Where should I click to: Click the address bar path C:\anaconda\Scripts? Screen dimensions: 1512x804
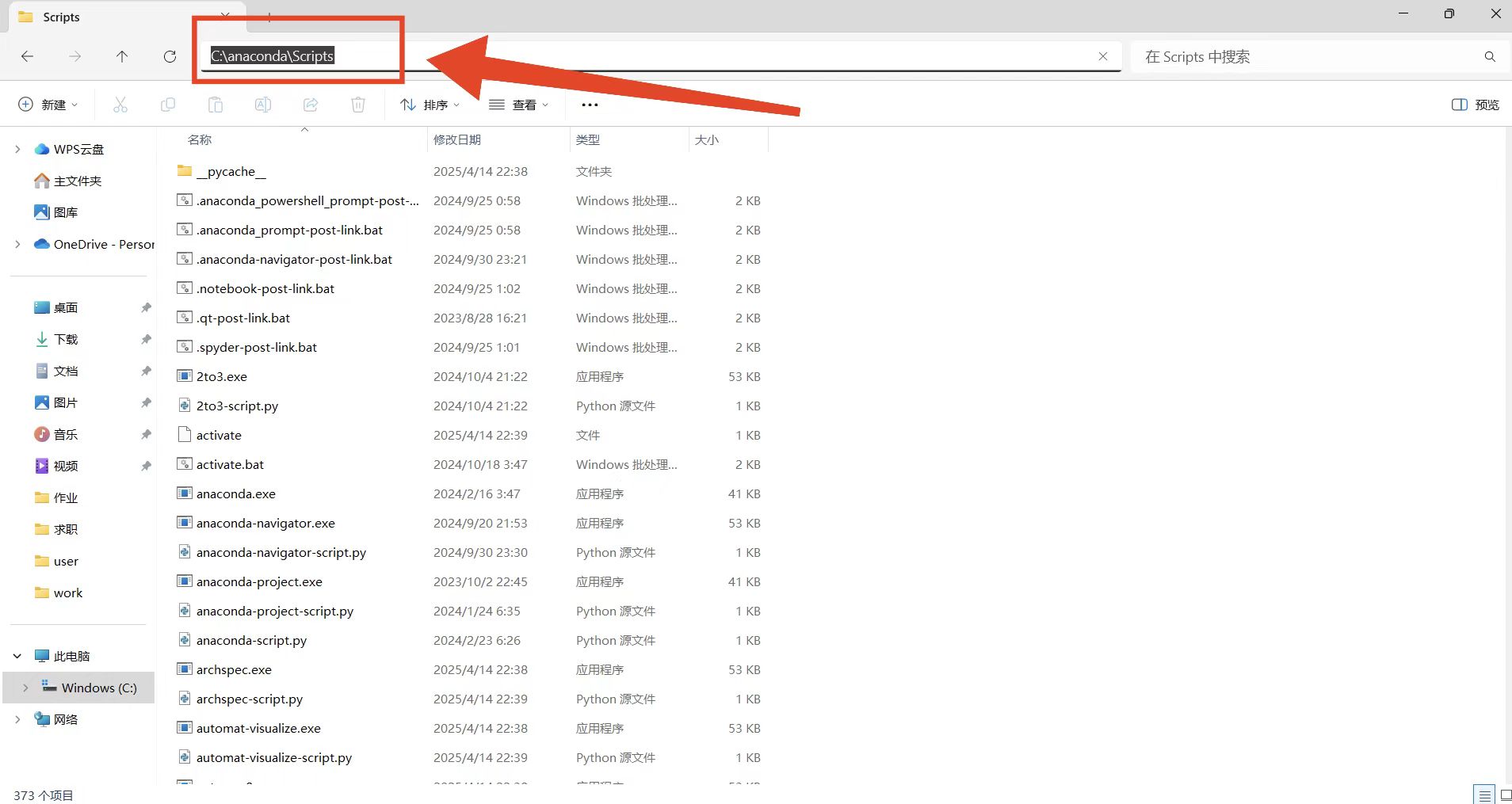[272, 55]
